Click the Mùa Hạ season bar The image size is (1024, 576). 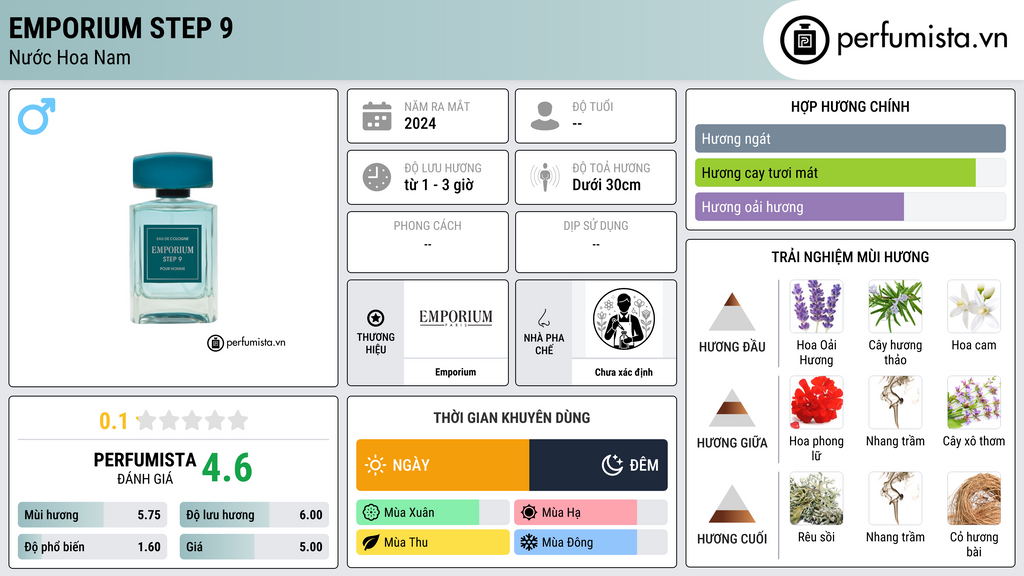tap(590, 513)
